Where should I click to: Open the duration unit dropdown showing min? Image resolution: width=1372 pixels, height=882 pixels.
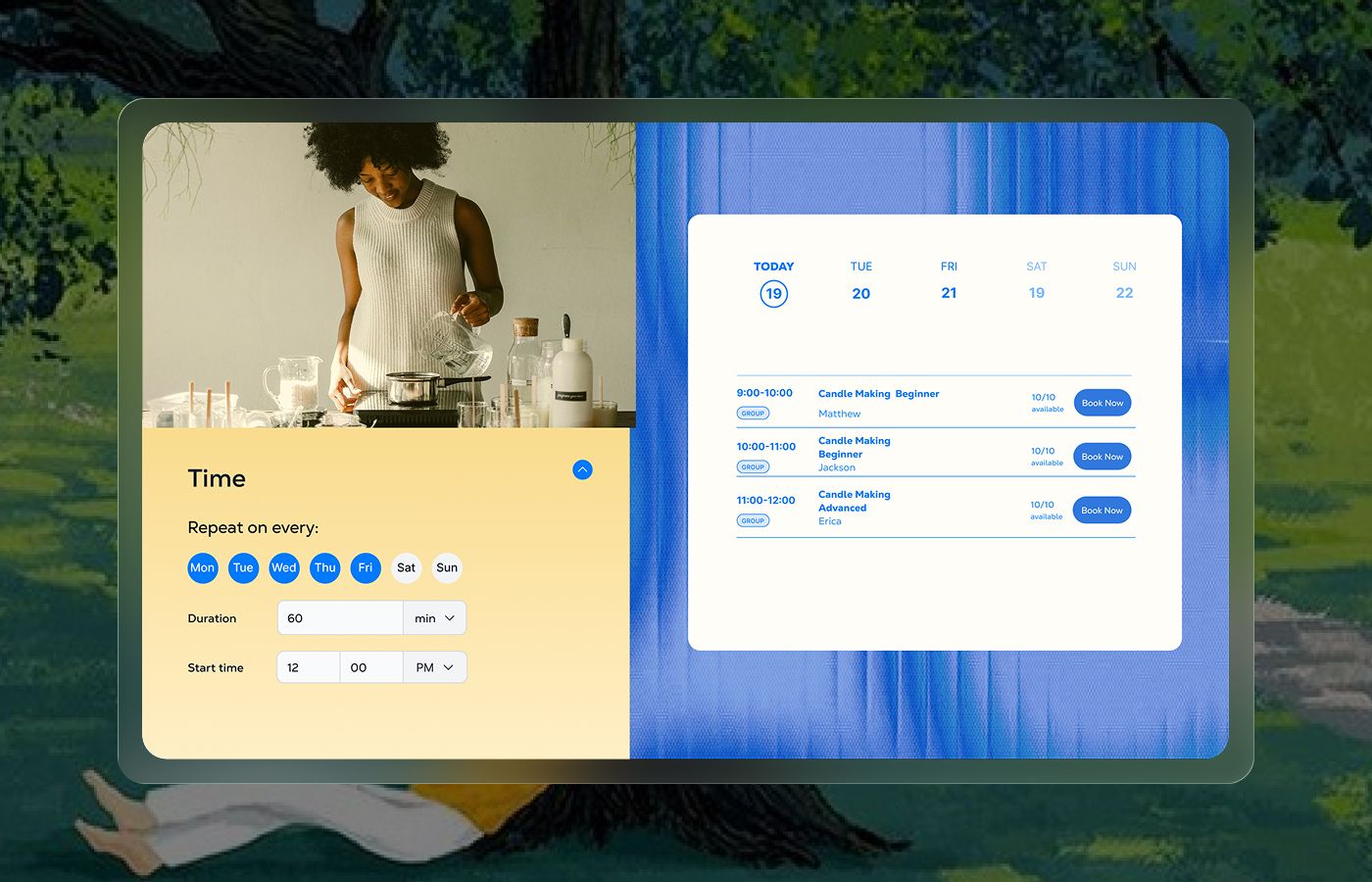tap(434, 617)
